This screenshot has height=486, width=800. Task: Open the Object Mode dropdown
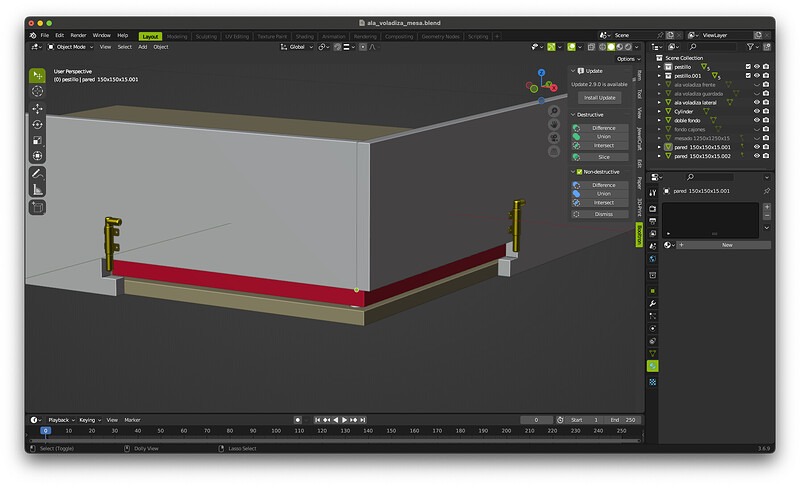pos(70,47)
